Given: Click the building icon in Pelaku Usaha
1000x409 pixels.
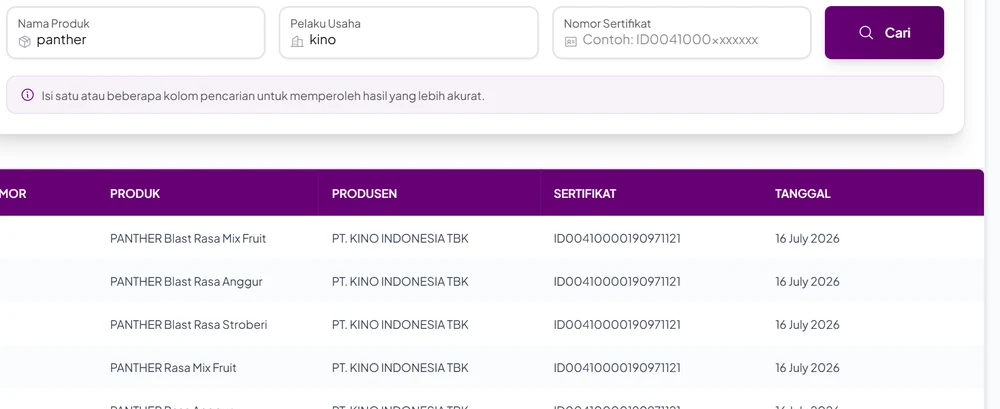Looking at the screenshot, I should 297,41.
